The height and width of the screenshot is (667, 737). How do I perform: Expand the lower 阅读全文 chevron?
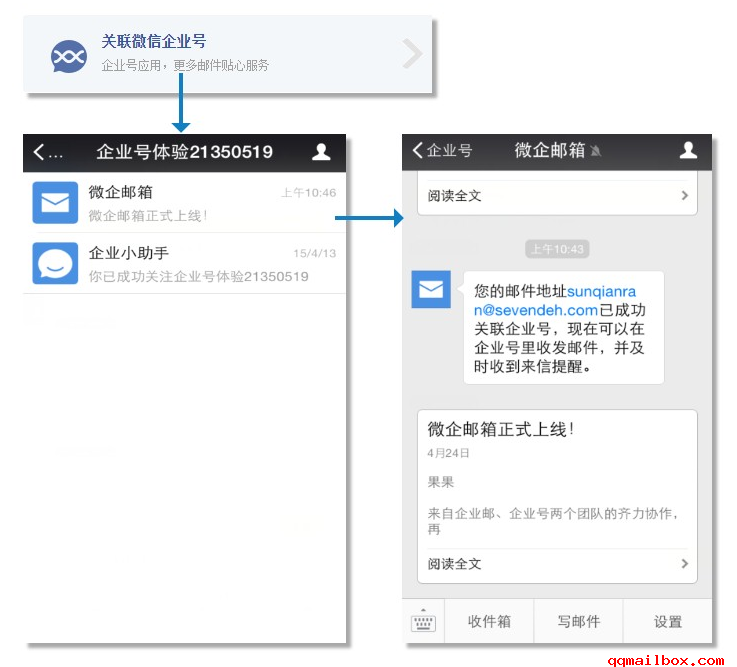click(x=684, y=564)
